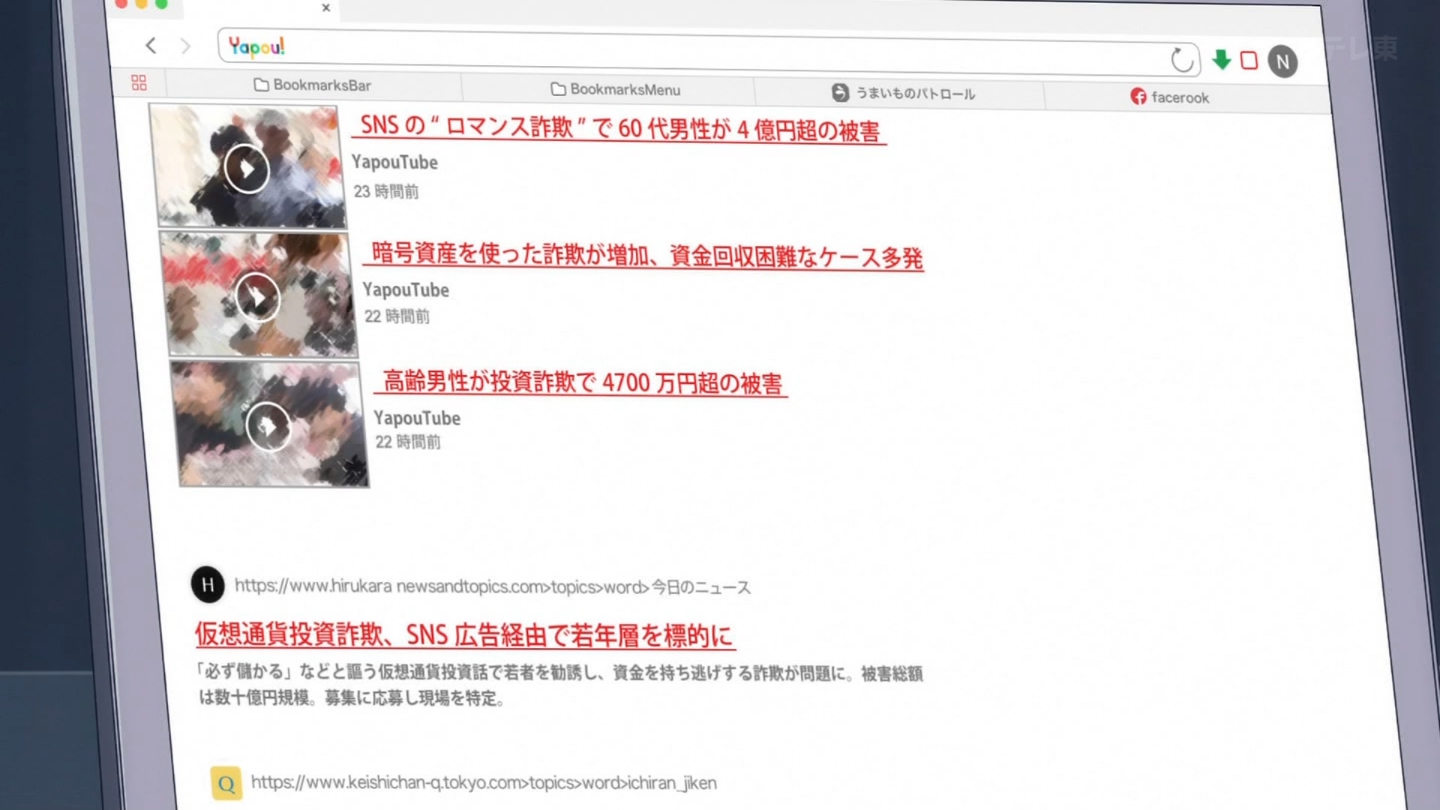Open downloads via green arrow icon
The image size is (1440, 810).
[x=1221, y=60]
